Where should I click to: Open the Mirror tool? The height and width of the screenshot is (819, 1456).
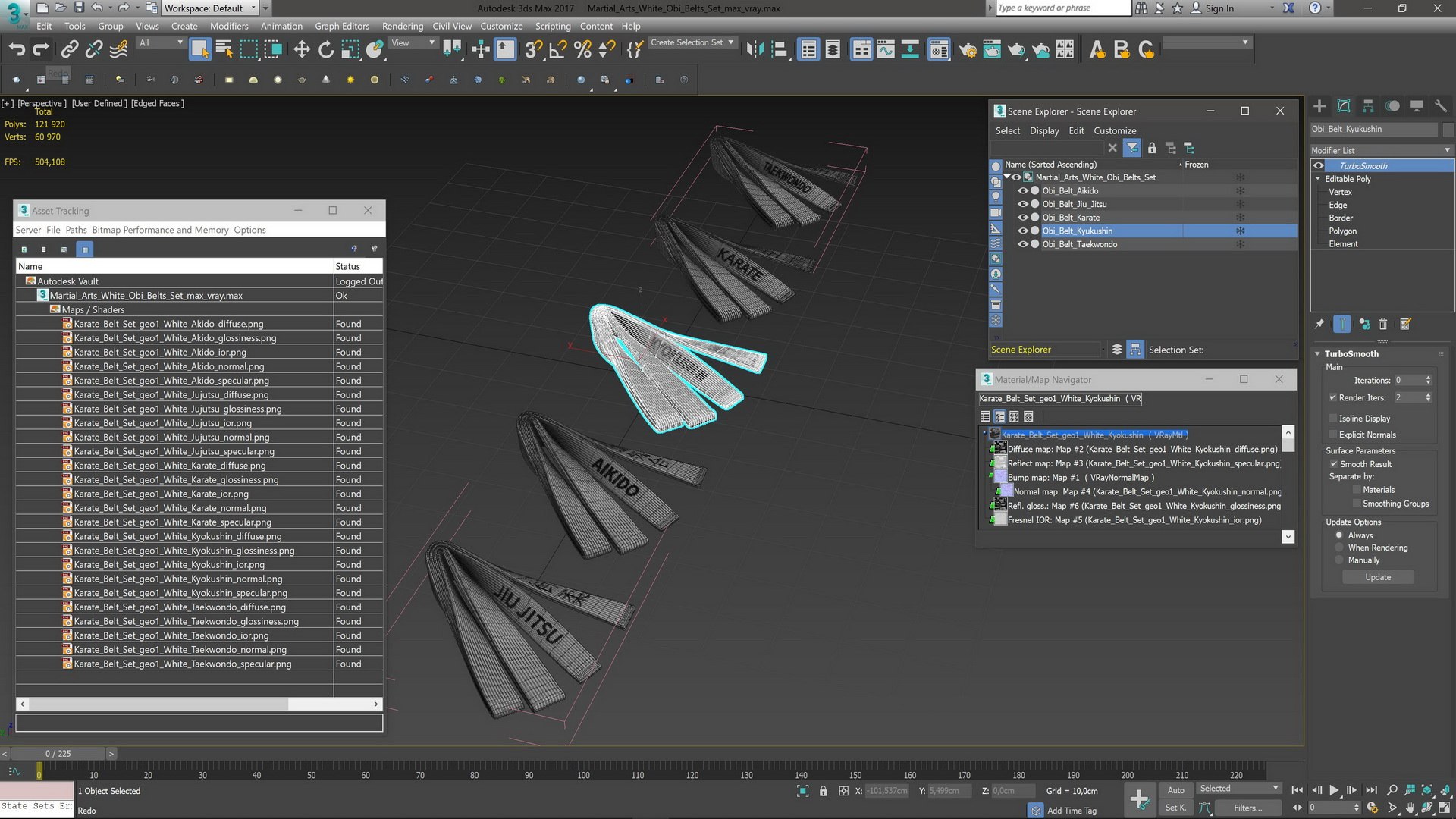[x=754, y=50]
